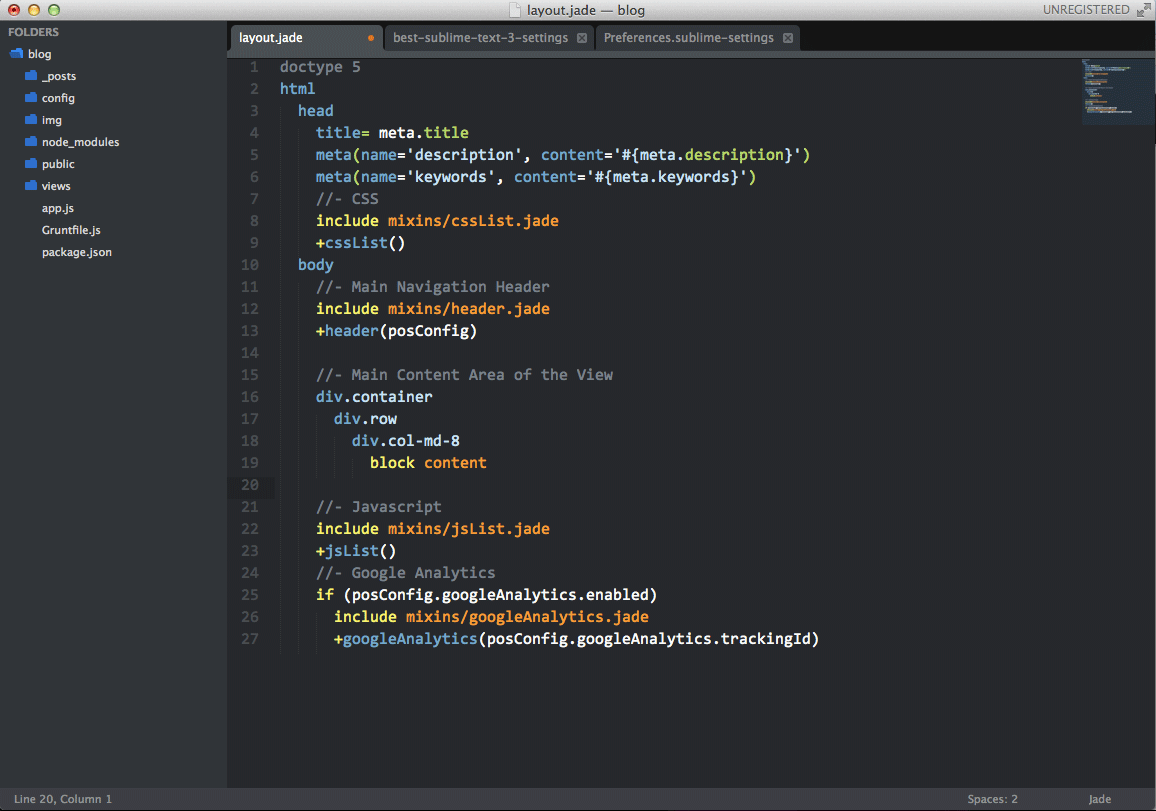Viewport: 1156px width, 811px height.
Task: Open the Spaces: 2 indentation menu
Action: point(992,799)
